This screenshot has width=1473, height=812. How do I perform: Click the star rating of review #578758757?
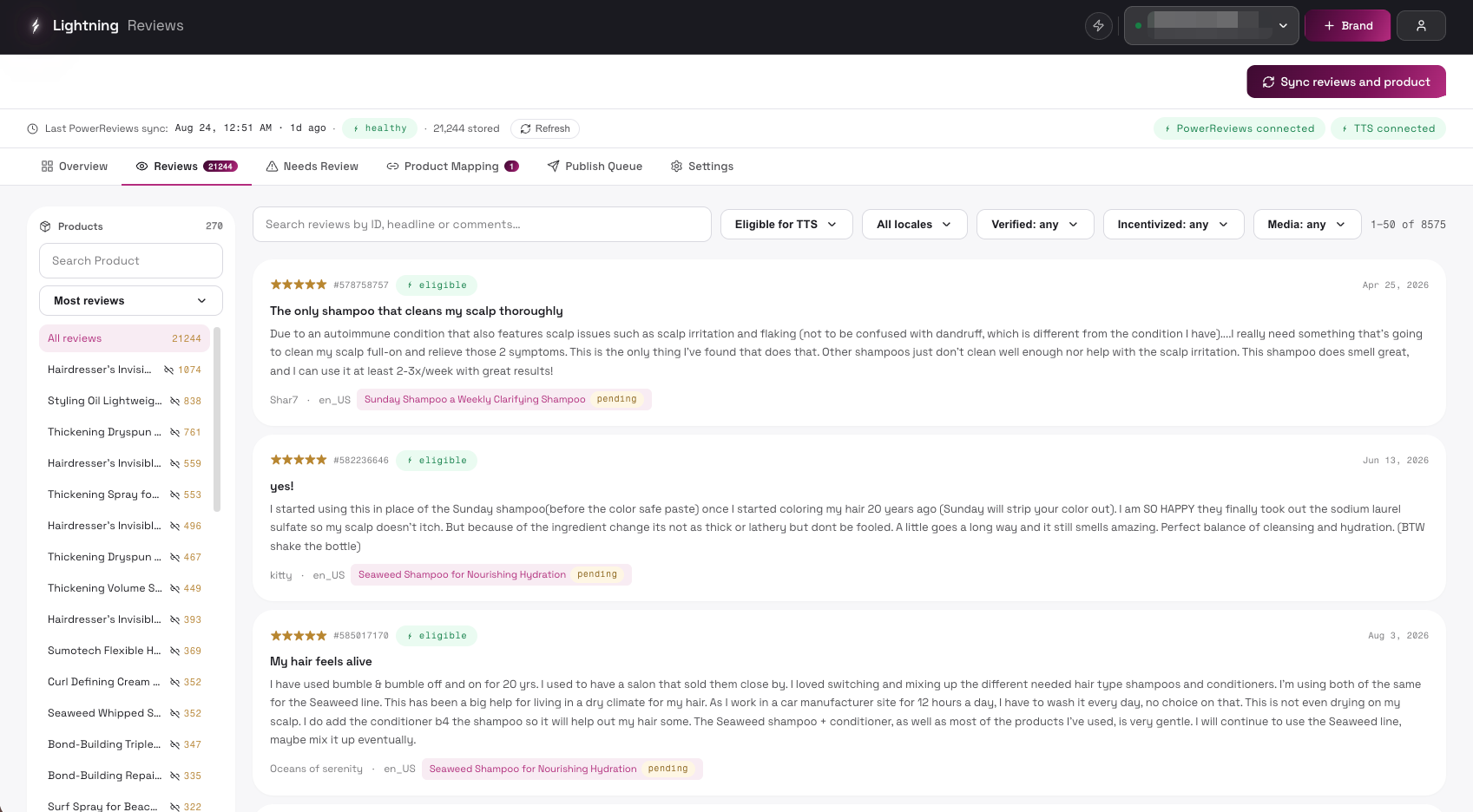pos(299,285)
